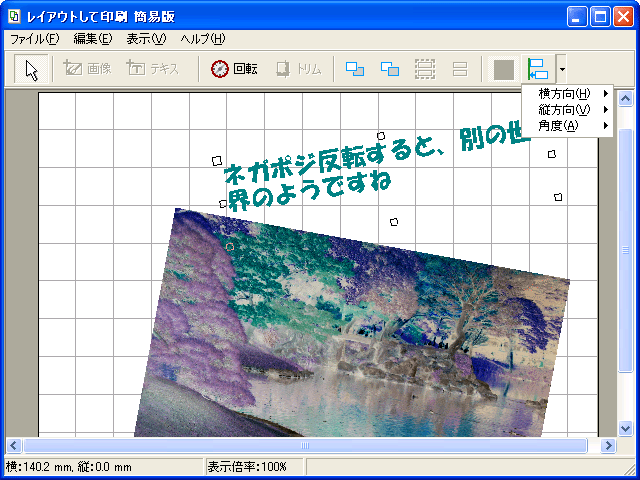Click the テキスト insert text tool

(x=153, y=69)
